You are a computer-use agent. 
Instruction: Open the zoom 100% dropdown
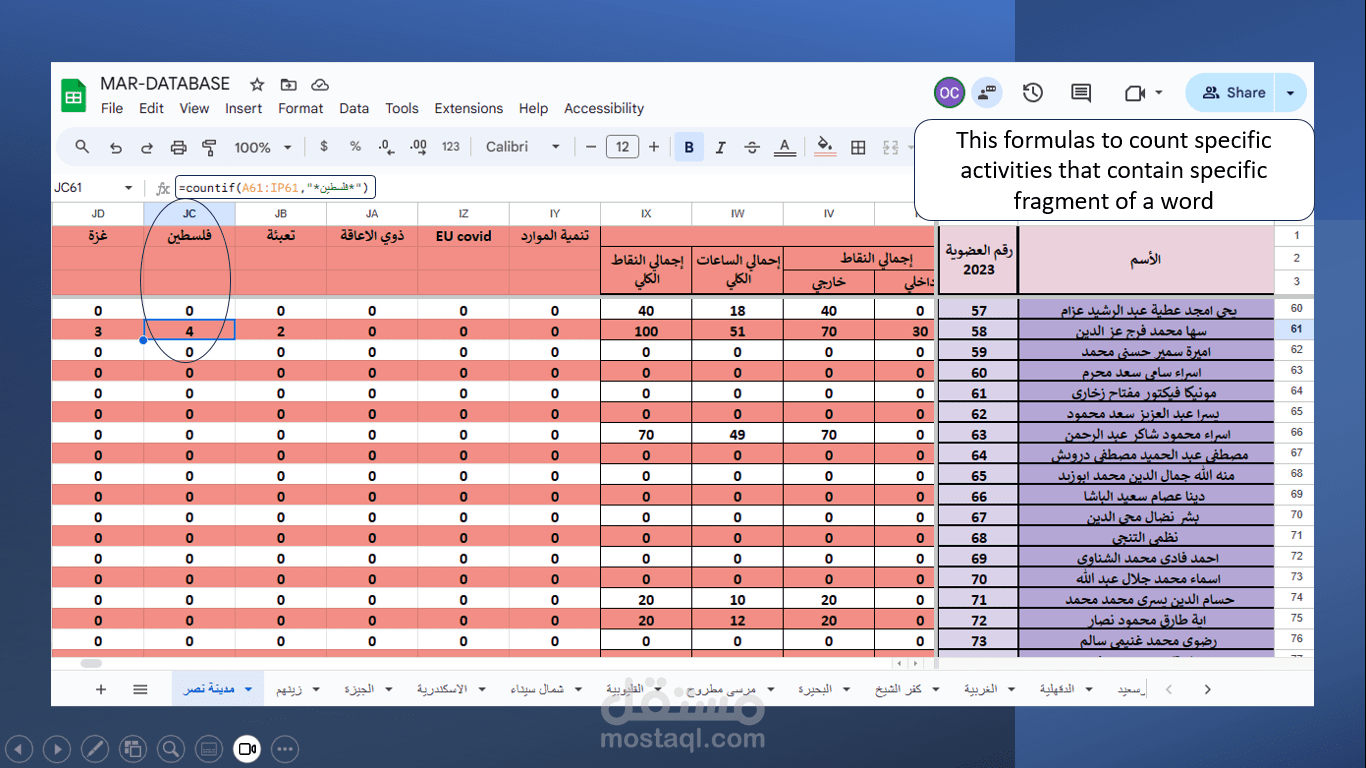pos(263,147)
